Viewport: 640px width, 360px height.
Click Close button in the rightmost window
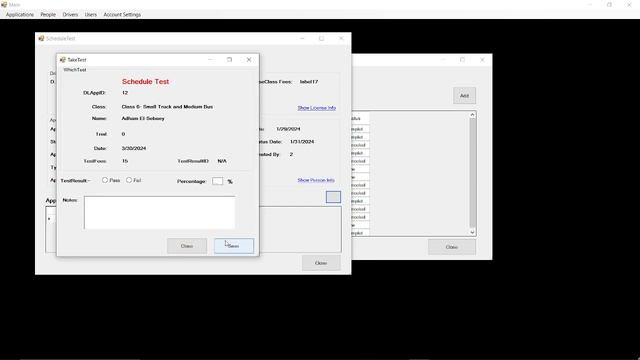452,247
